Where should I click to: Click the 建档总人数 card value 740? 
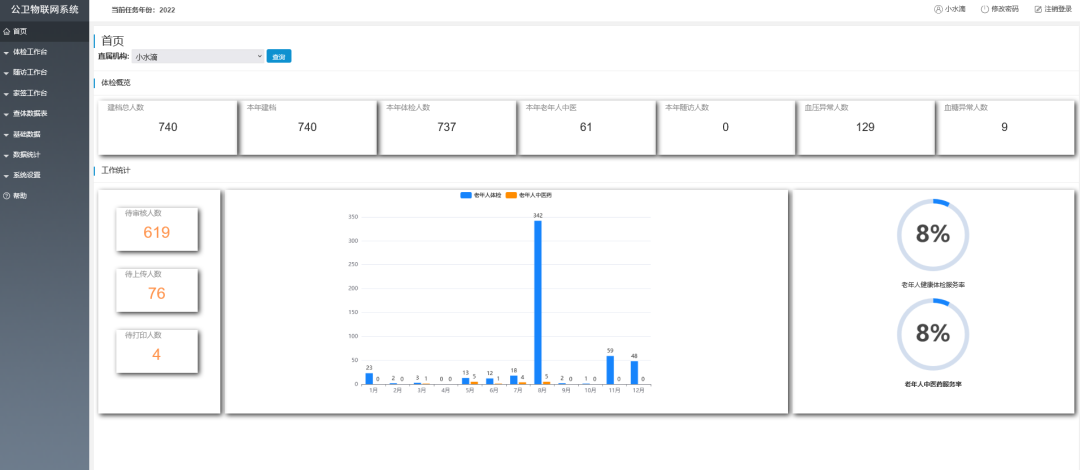tap(168, 127)
